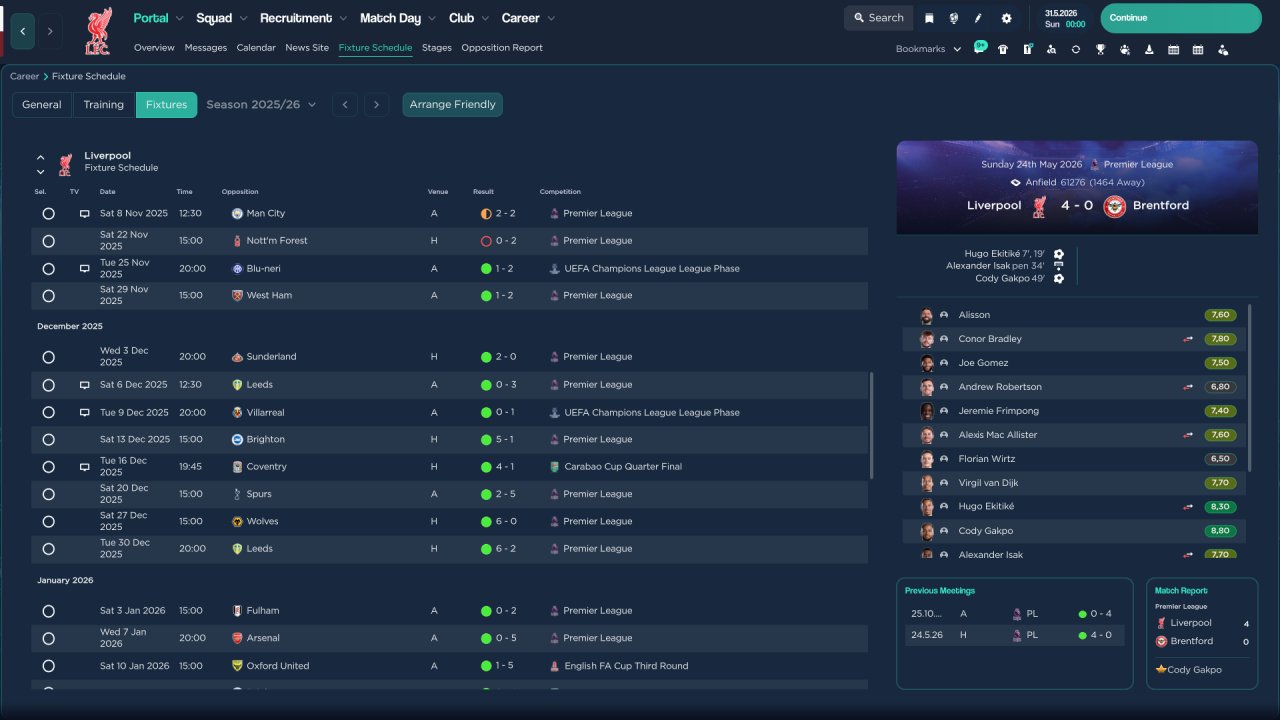Select the Coventry fixture radio button

(48, 467)
